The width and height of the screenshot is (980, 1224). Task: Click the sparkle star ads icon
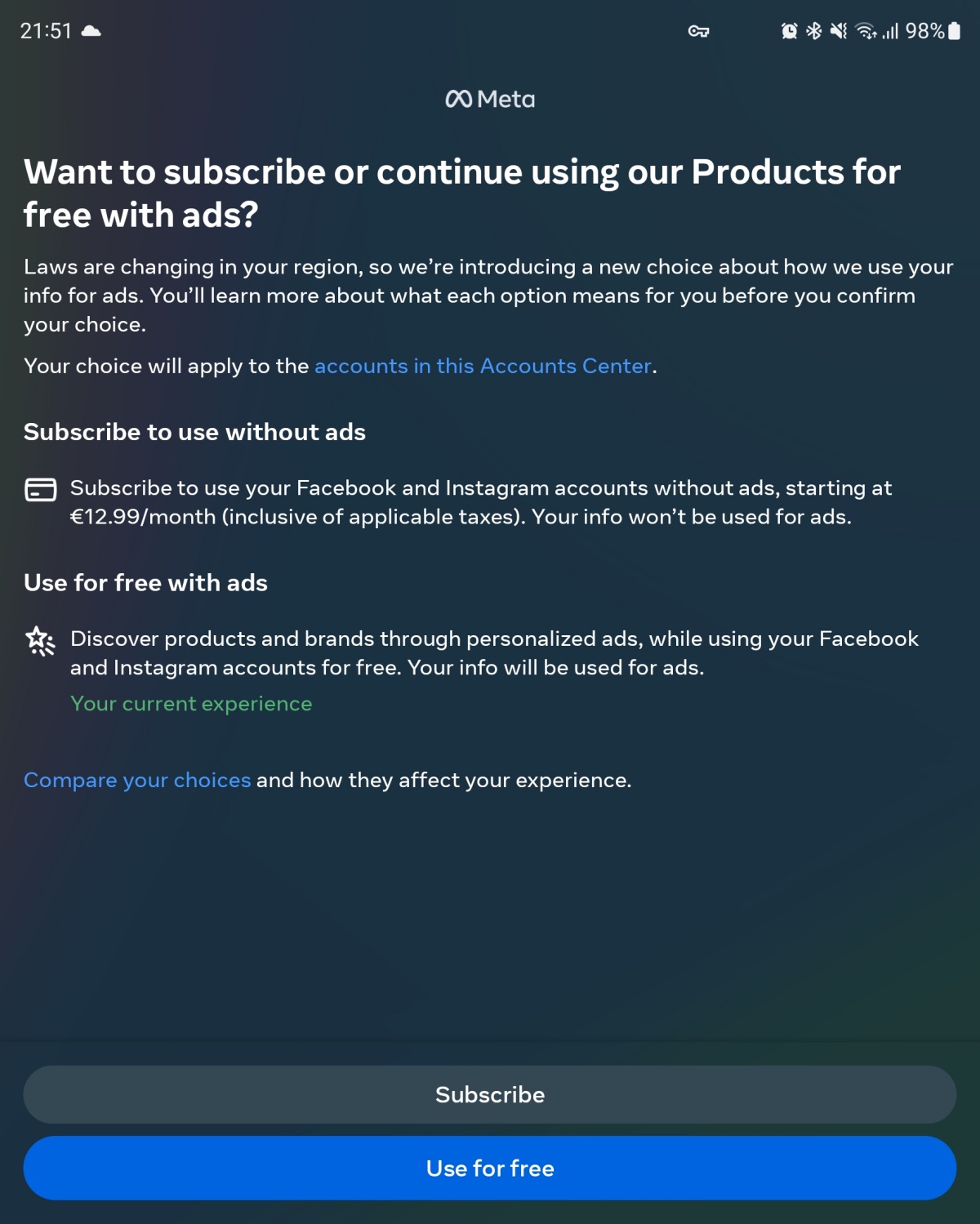(40, 641)
